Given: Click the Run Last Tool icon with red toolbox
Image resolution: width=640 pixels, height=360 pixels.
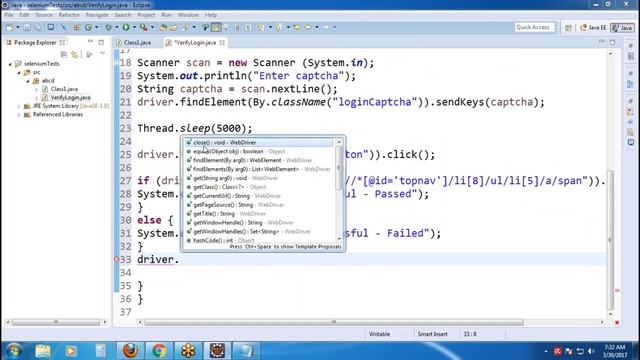Looking at the screenshot, I should pos(144,27).
